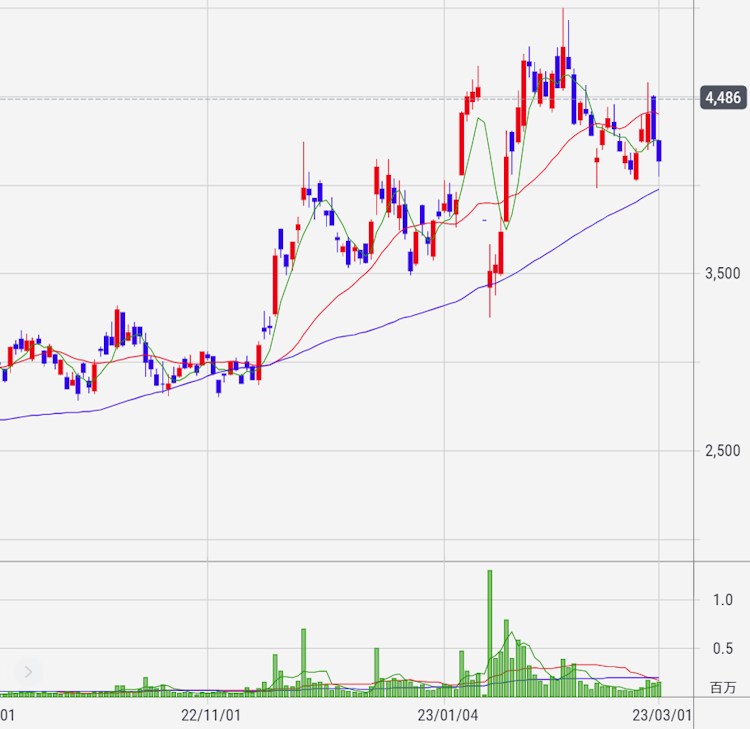Select the 4,486 current price label
The width and height of the screenshot is (750, 729).
point(723,98)
